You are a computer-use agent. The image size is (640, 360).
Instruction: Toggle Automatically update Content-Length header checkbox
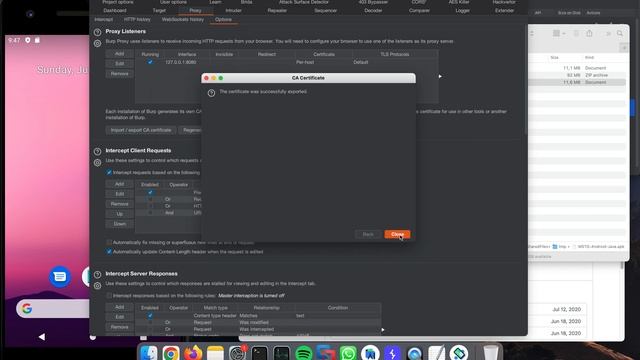point(109,252)
